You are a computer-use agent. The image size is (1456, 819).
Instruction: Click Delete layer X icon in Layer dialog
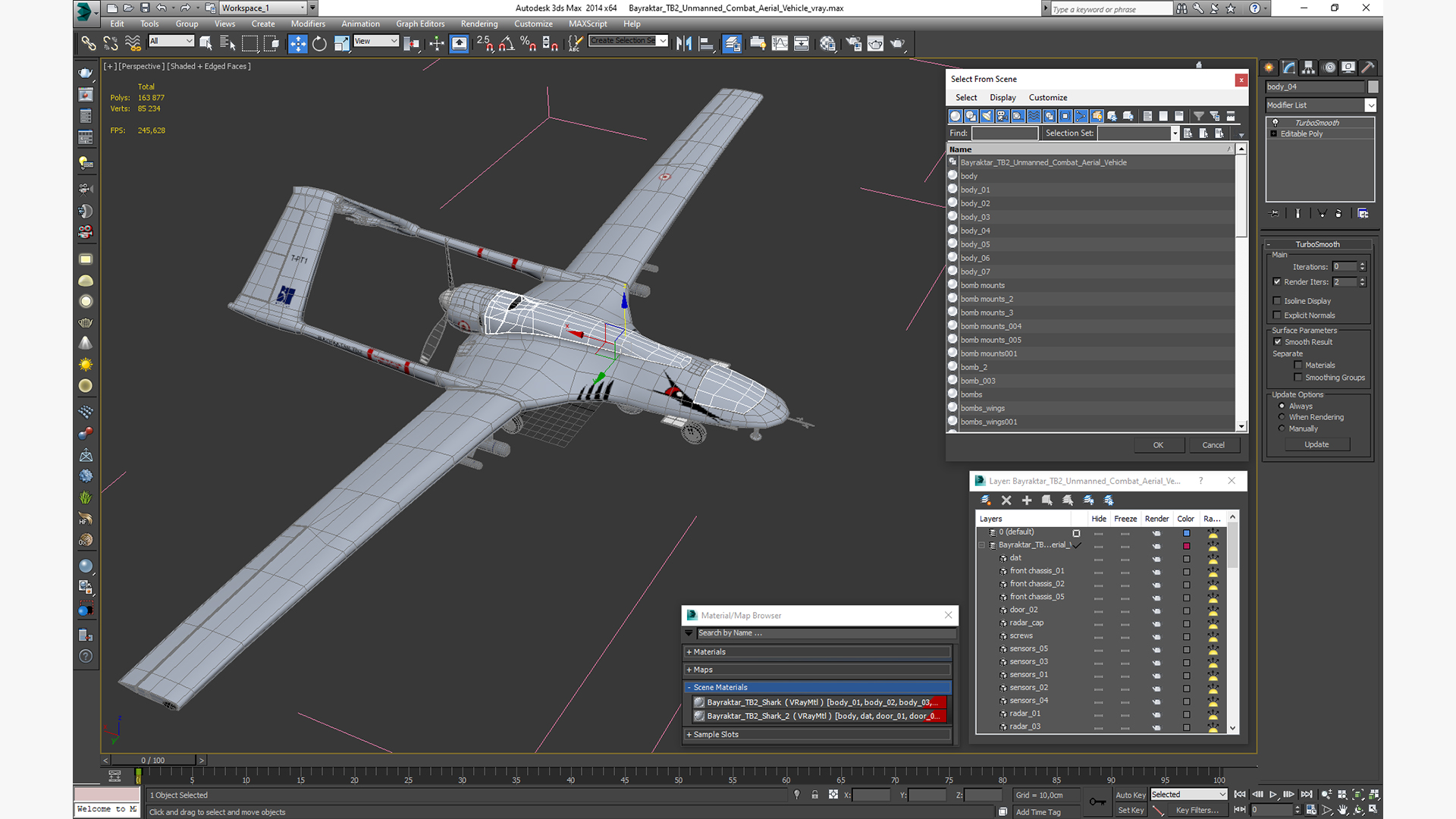pos(1006,500)
